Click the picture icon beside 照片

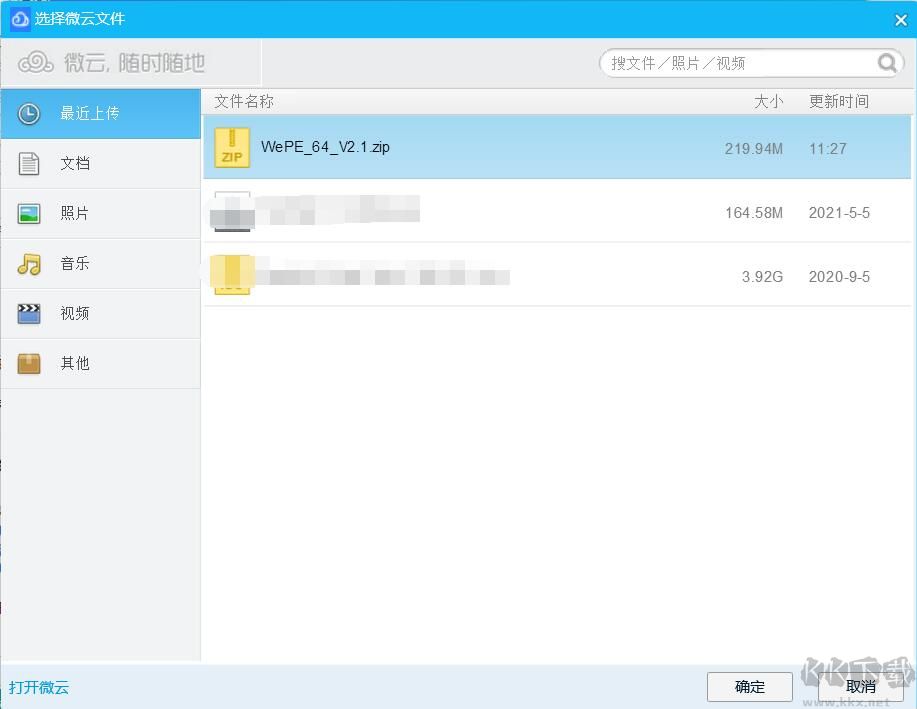(x=29, y=214)
